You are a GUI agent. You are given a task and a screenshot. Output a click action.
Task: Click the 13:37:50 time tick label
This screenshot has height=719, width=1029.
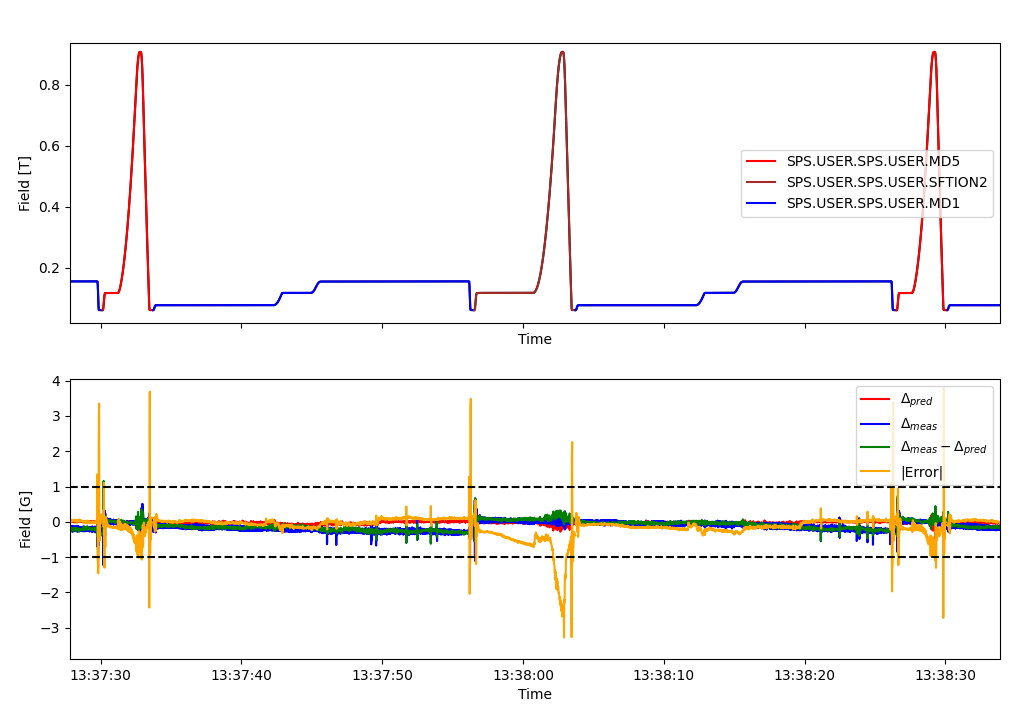(383, 676)
